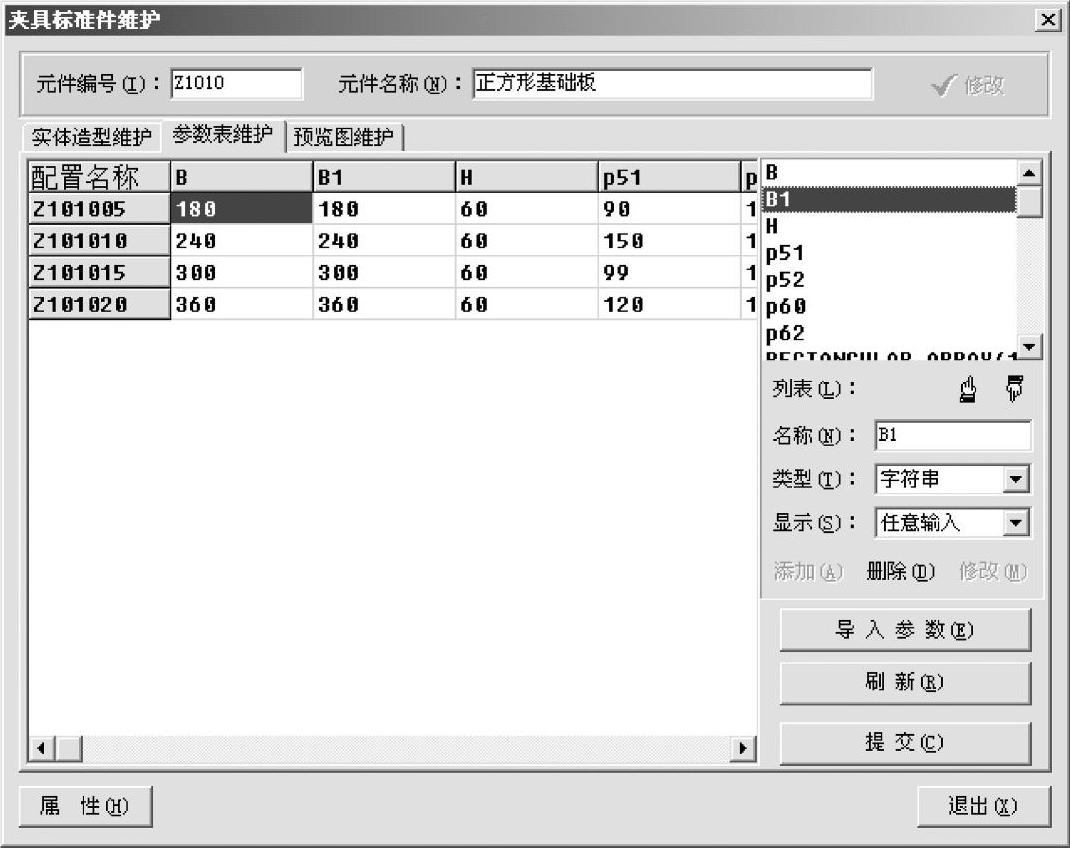This screenshot has width=1070, height=848.
Task: Move parameter down with hand-down icon
Action: click(1014, 388)
